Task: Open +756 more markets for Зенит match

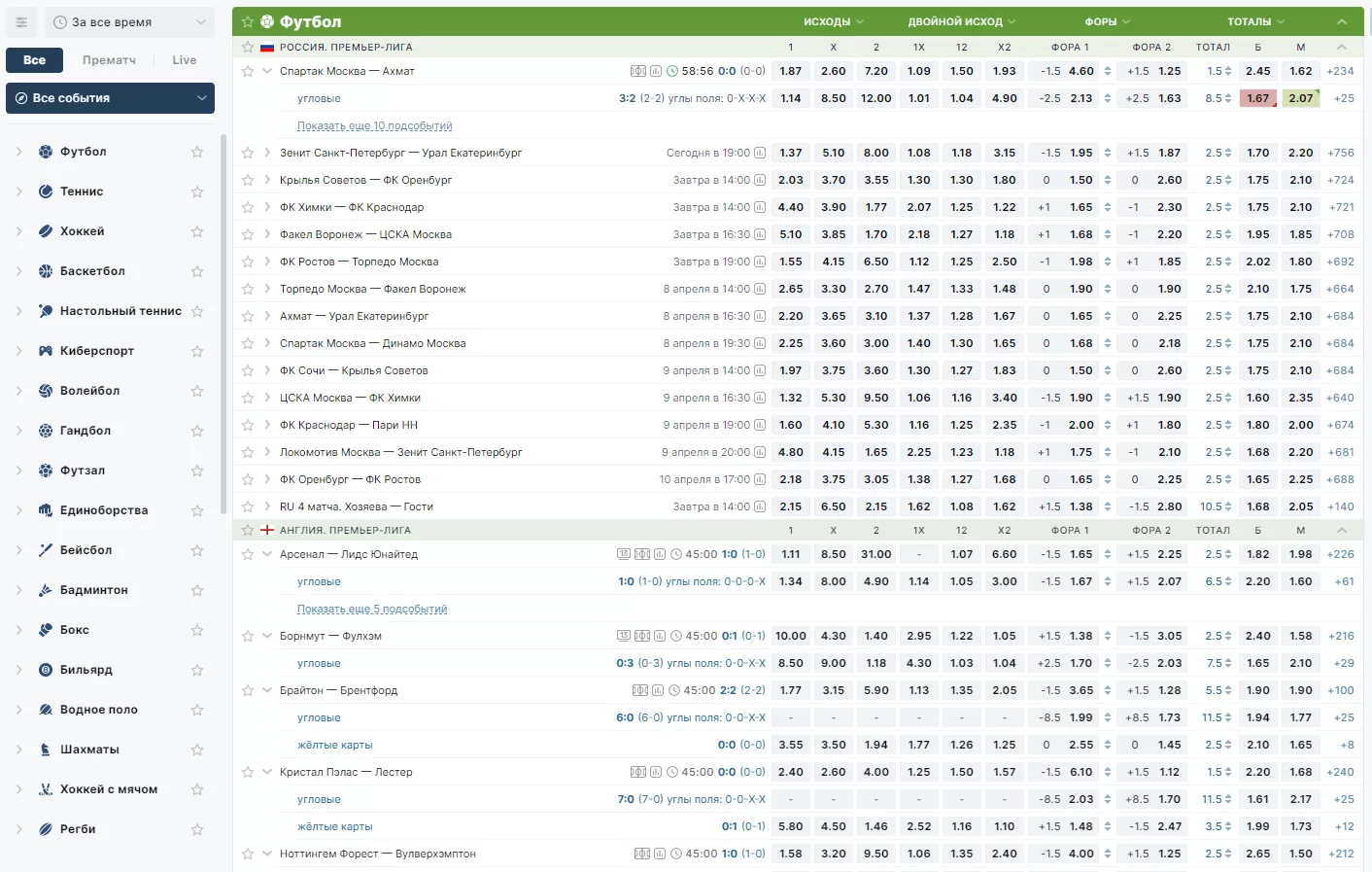Action: (1340, 153)
